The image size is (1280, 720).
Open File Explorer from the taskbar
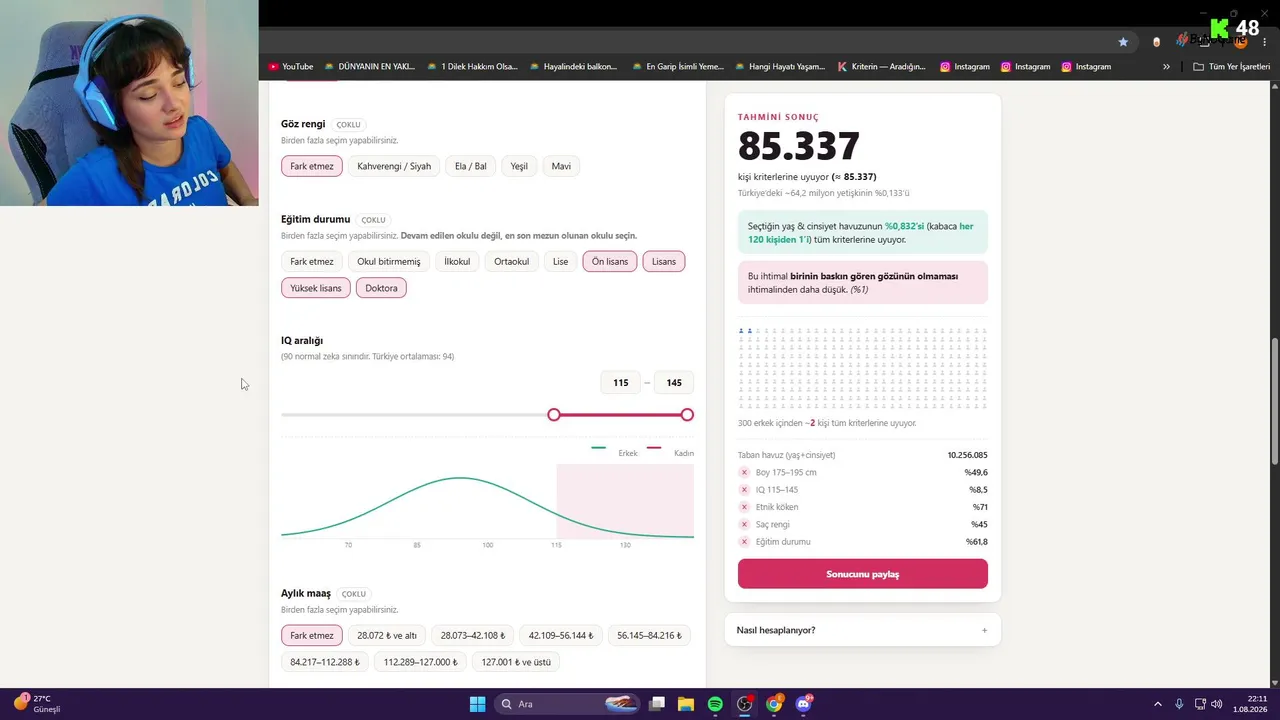686,704
